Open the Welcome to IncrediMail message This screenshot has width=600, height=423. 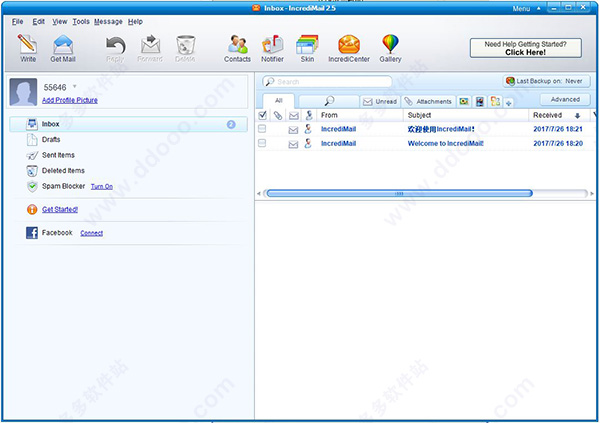[x=445, y=144]
